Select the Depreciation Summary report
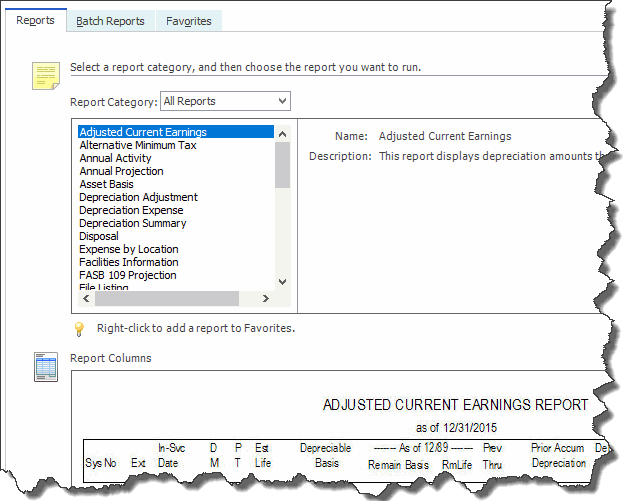Viewport: 624px width, 501px height. click(132, 223)
